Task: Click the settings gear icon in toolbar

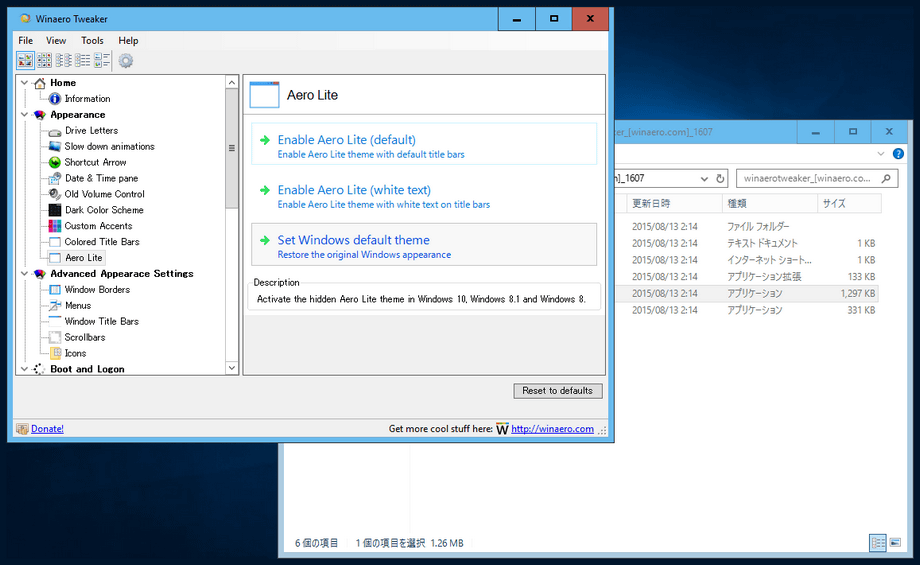Action: [126, 61]
